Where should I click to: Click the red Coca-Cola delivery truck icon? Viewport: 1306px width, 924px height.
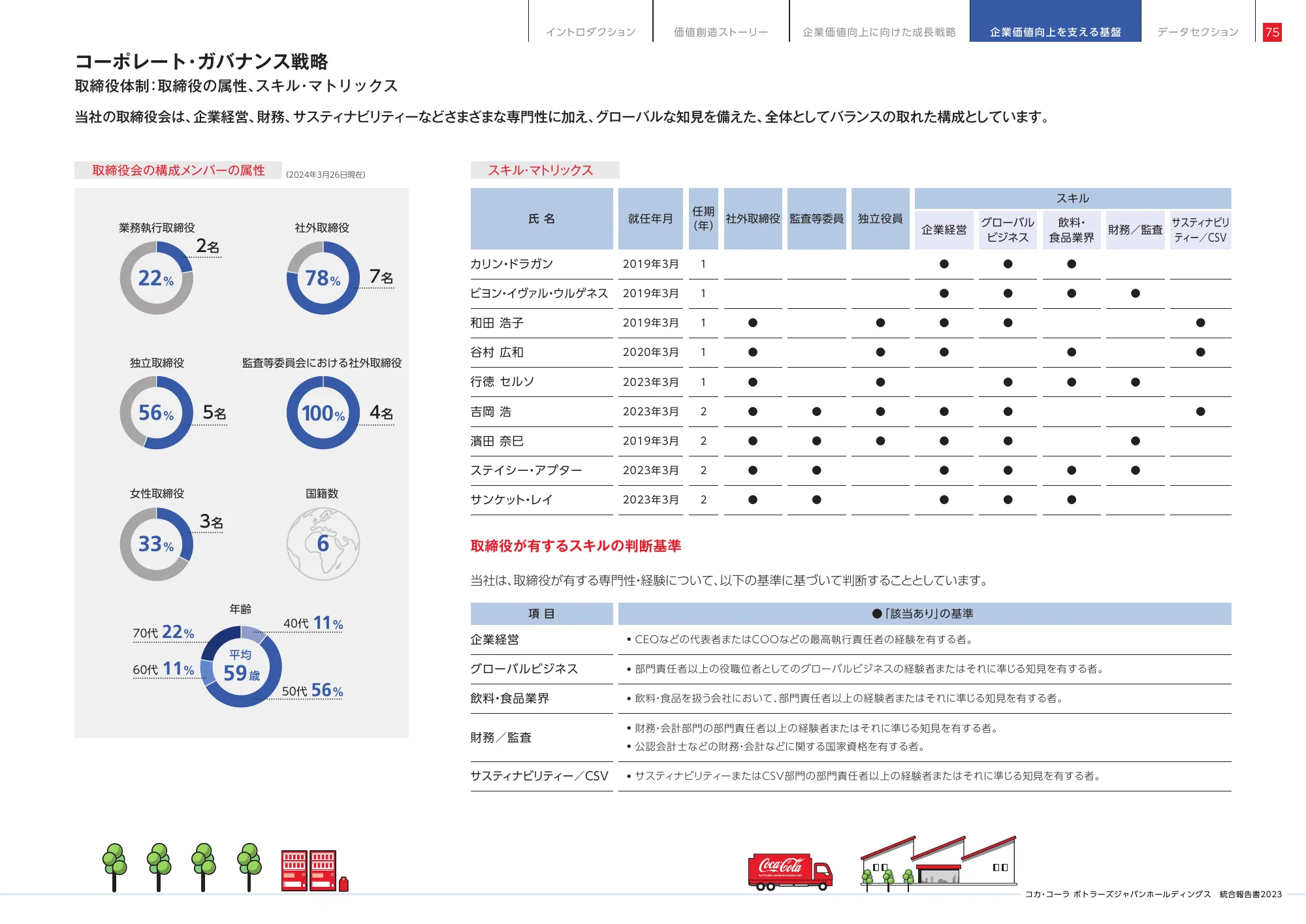point(790,871)
